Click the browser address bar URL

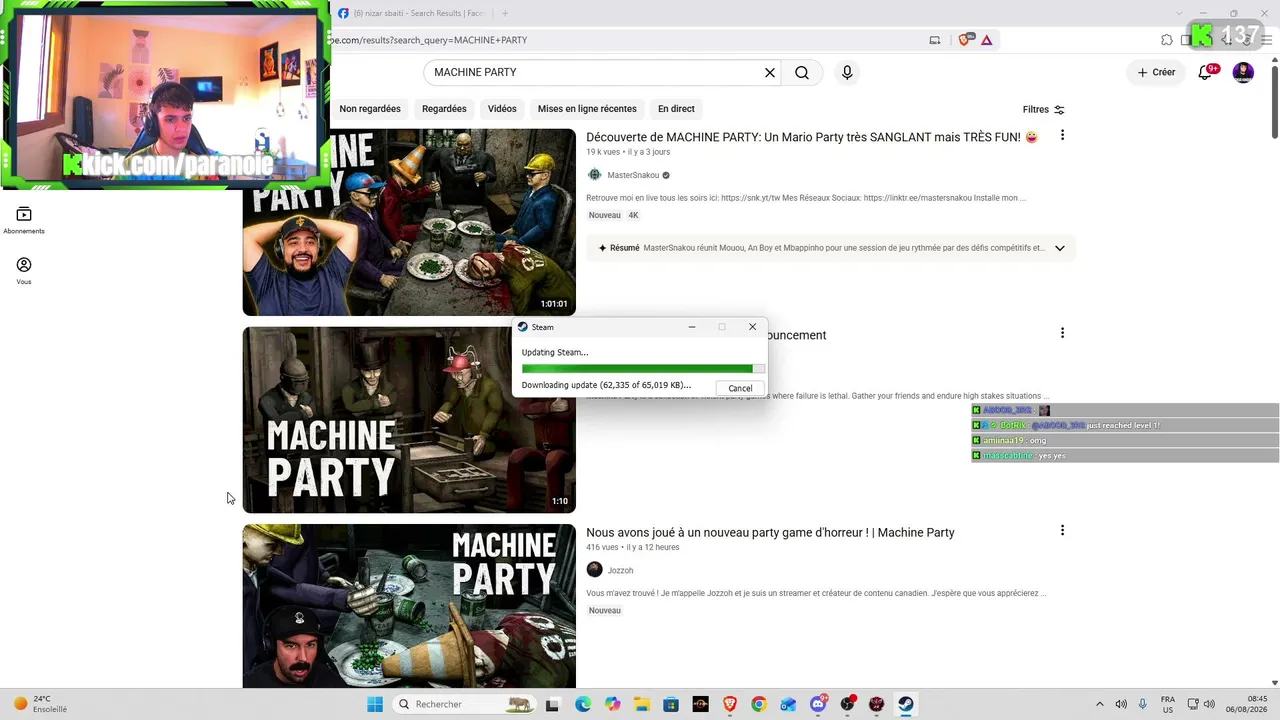pos(620,40)
